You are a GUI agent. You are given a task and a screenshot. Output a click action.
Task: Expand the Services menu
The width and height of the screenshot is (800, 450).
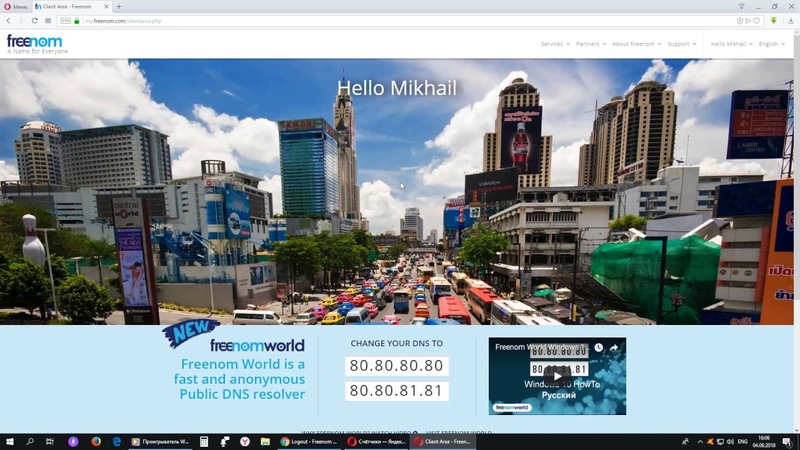[x=555, y=44]
